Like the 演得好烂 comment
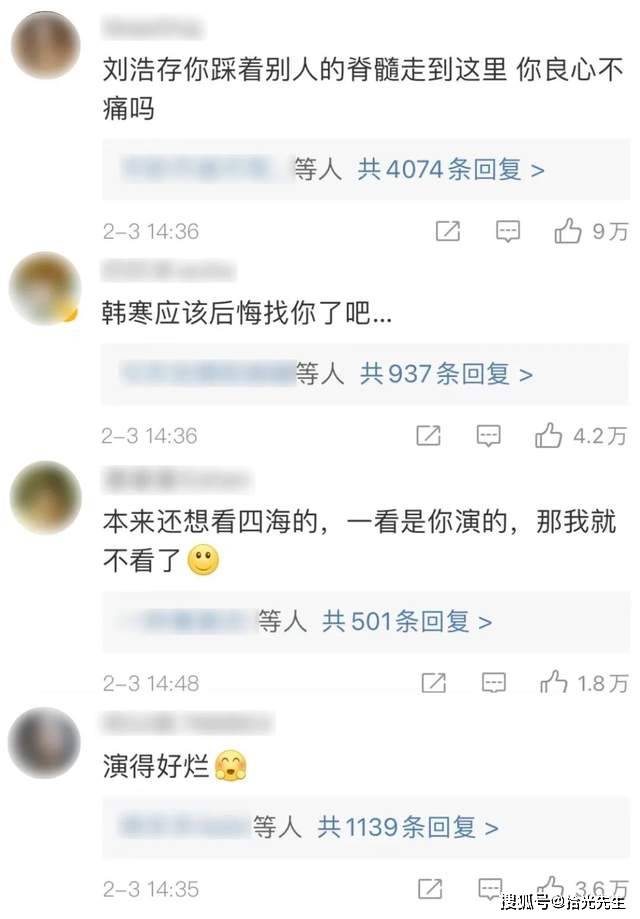The image size is (640, 919). (x=550, y=887)
